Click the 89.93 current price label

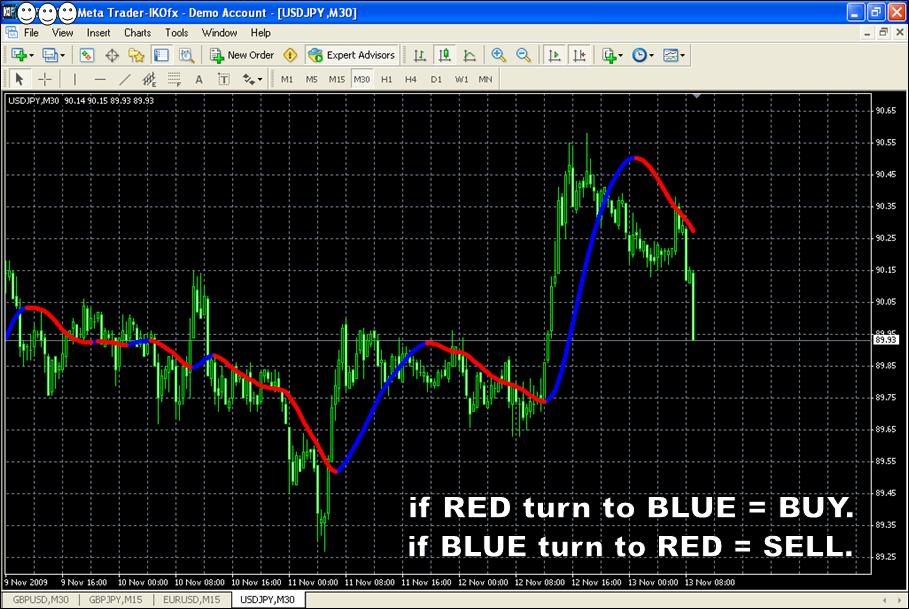pos(886,340)
